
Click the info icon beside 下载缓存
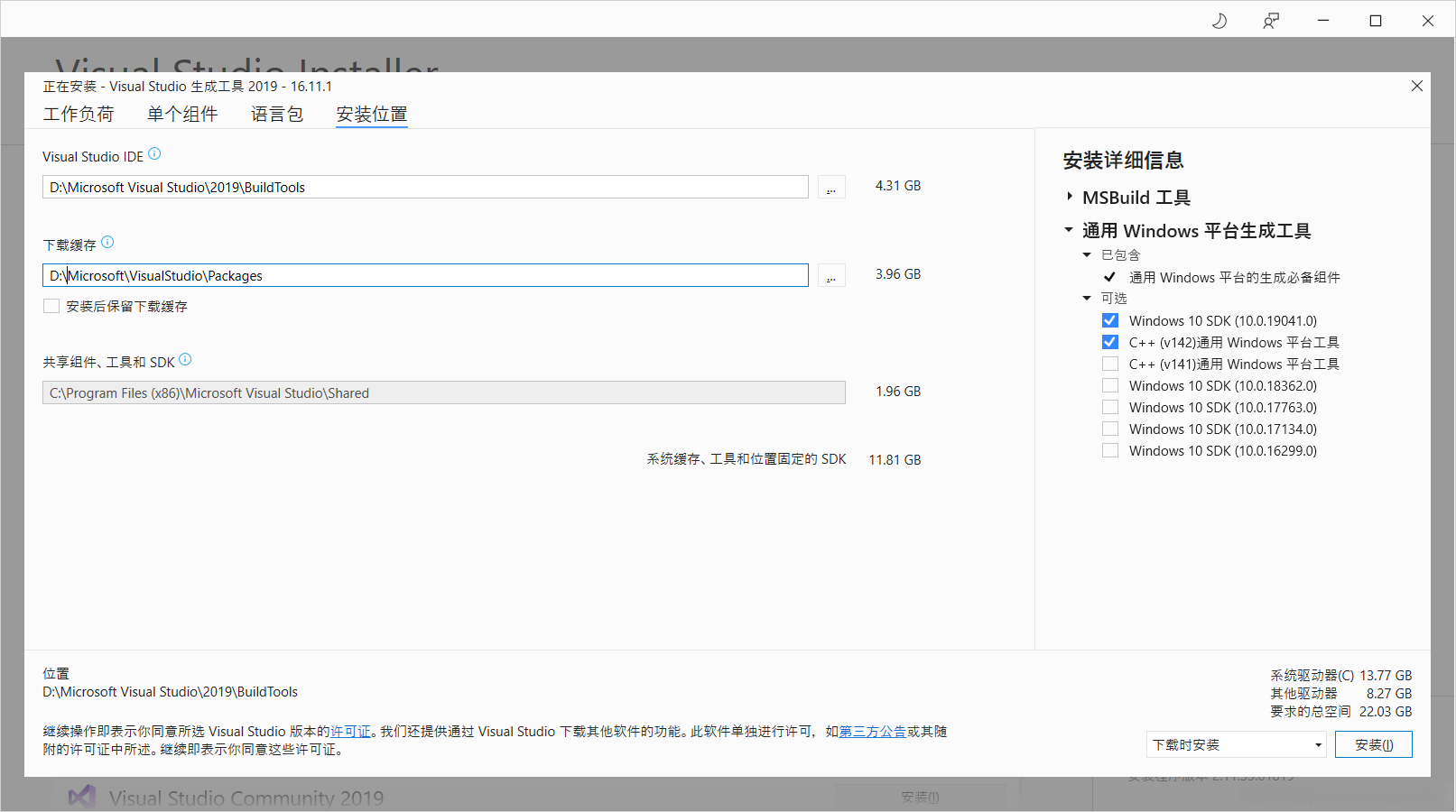click(107, 242)
